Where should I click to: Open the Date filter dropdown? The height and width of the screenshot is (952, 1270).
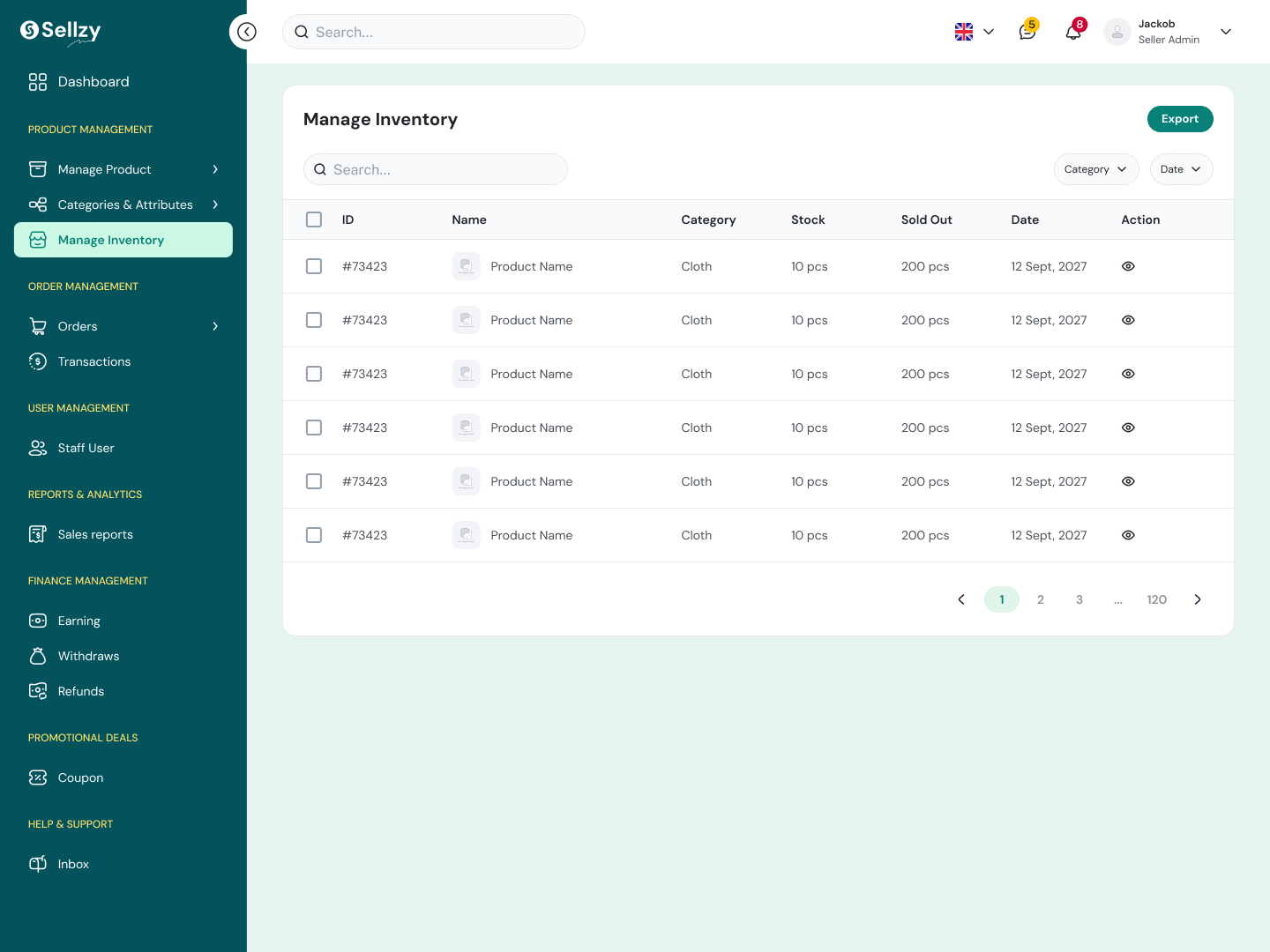(x=1181, y=169)
